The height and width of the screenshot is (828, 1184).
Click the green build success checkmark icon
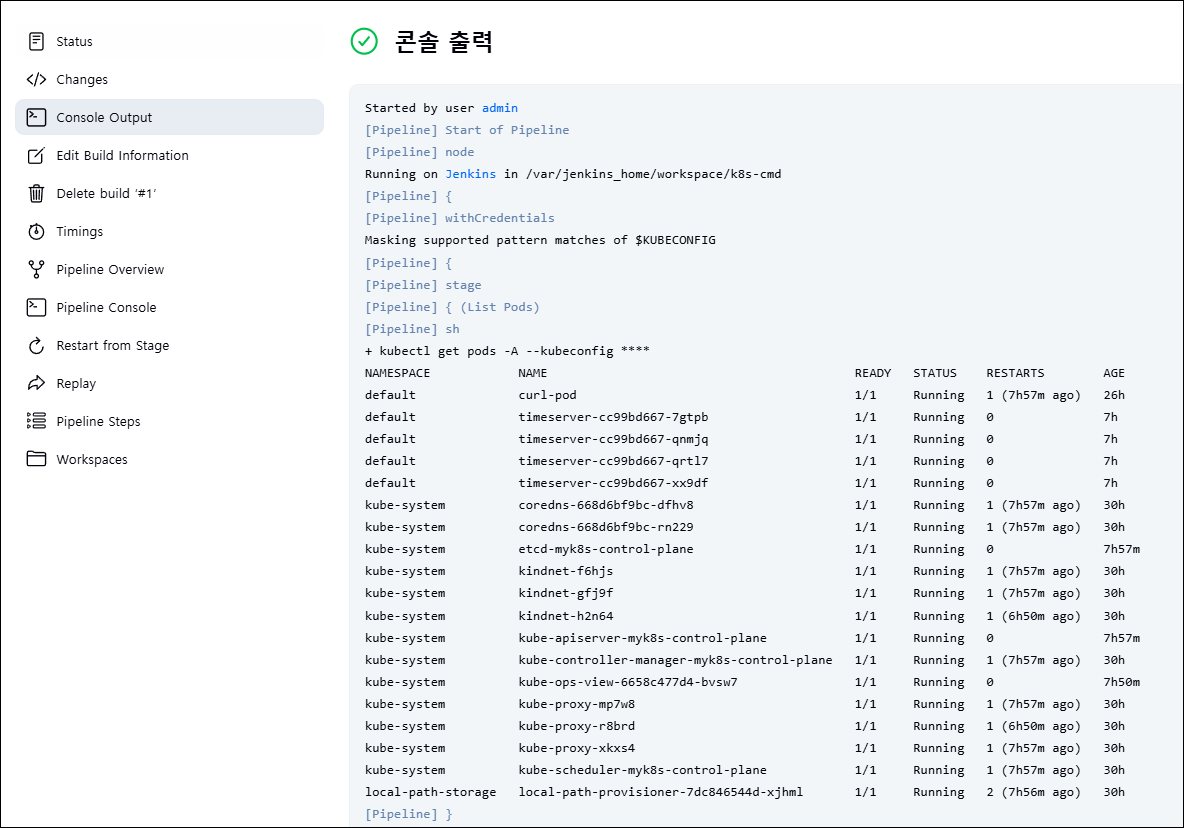click(x=364, y=42)
